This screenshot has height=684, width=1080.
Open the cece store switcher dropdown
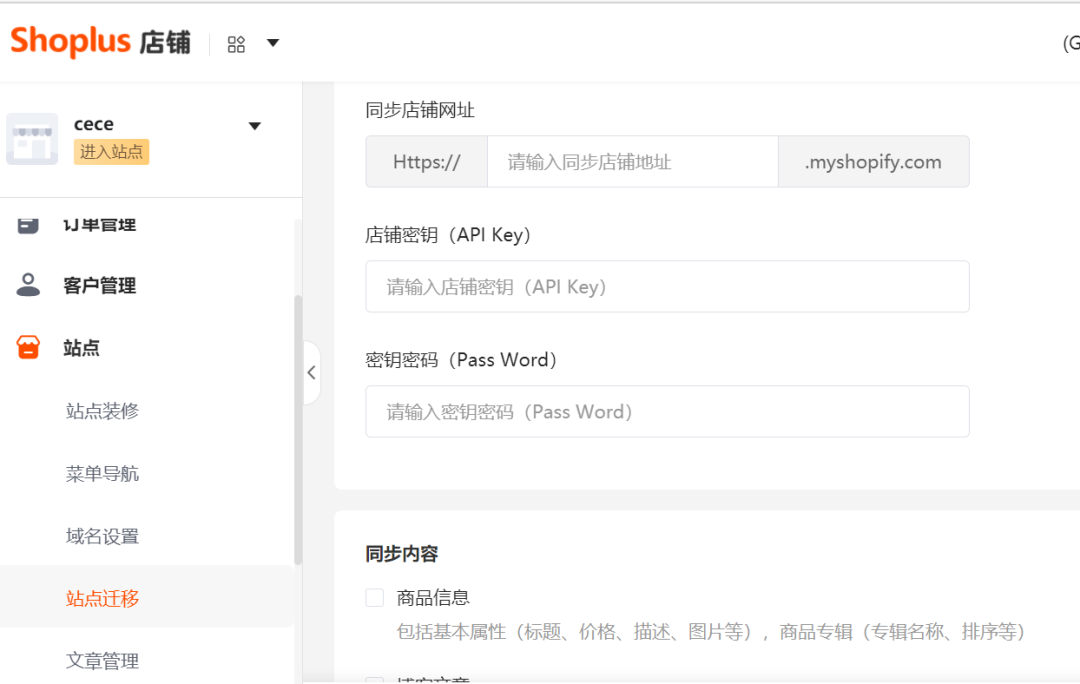point(255,125)
